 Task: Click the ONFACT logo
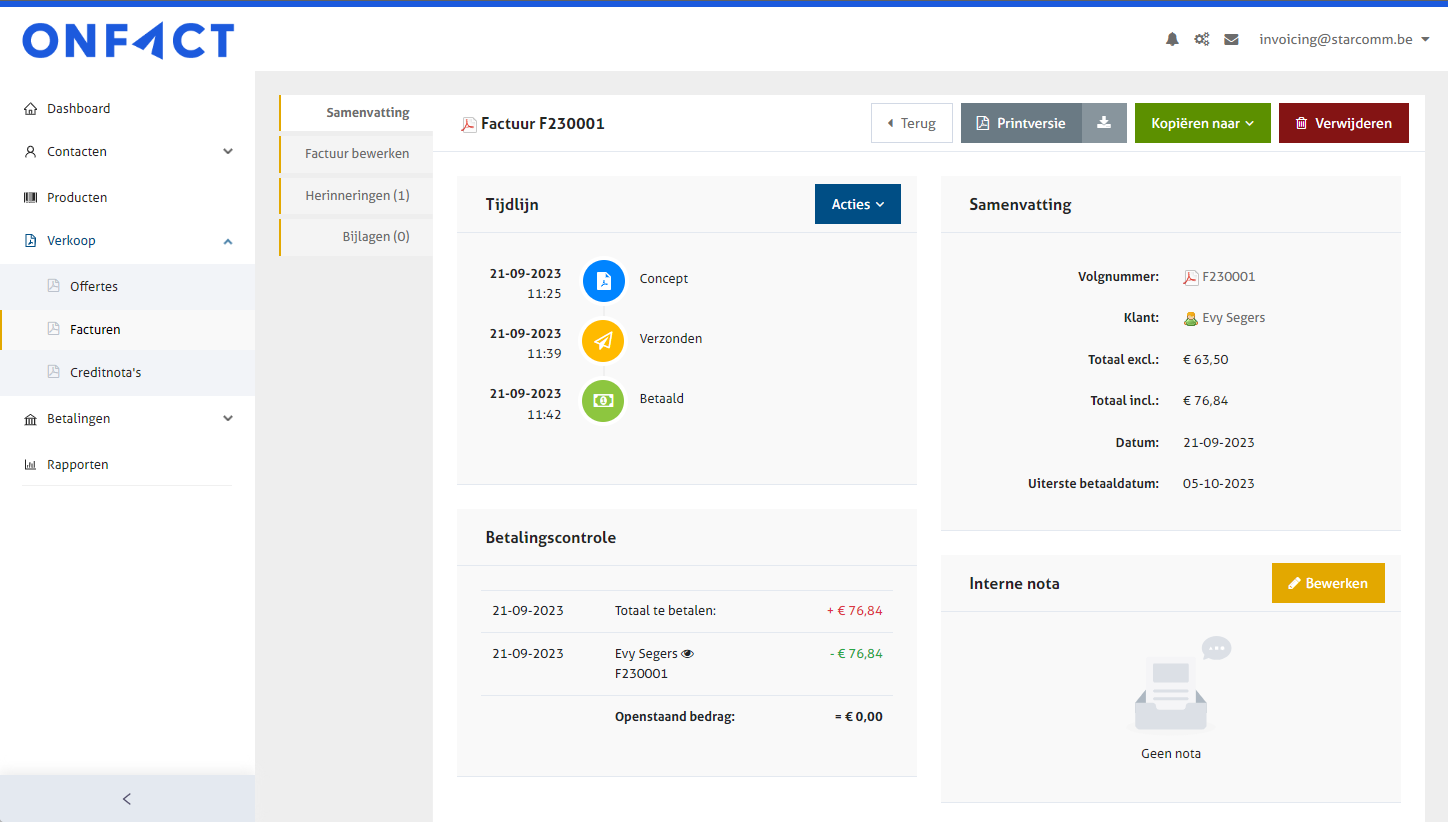tap(128, 42)
